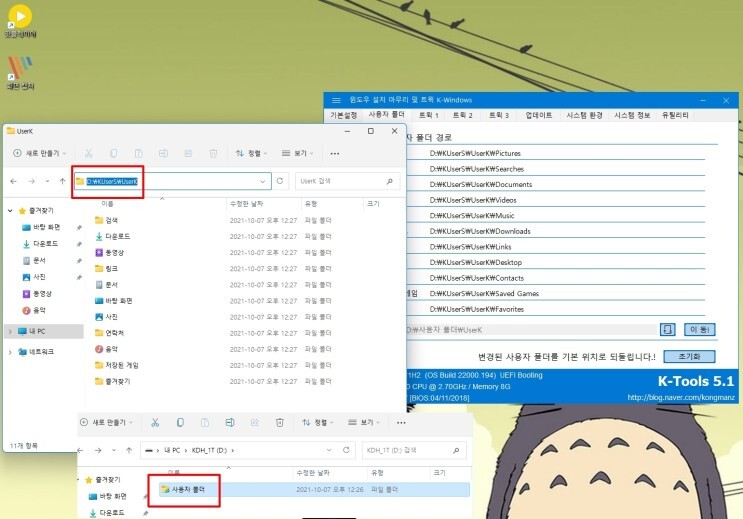Open 보기 view dropdown in UserK window

[298, 153]
